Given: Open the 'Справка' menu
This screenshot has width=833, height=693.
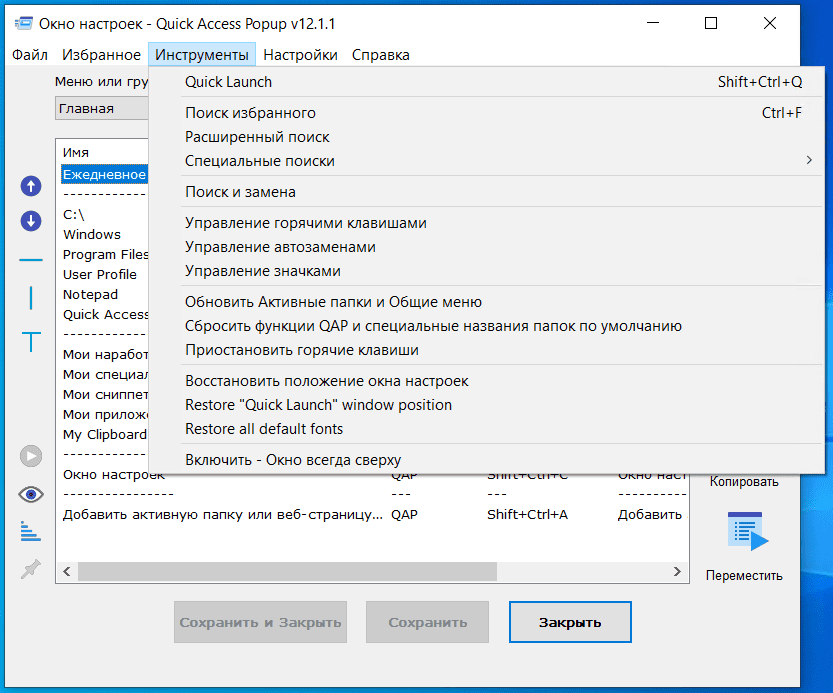Looking at the screenshot, I should (380, 55).
